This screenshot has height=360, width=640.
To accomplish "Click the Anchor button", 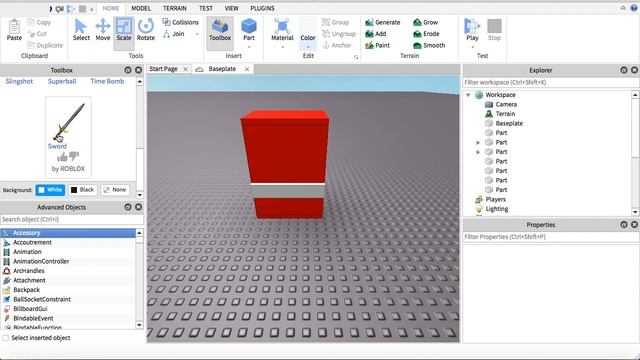I will tap(337, 45).
